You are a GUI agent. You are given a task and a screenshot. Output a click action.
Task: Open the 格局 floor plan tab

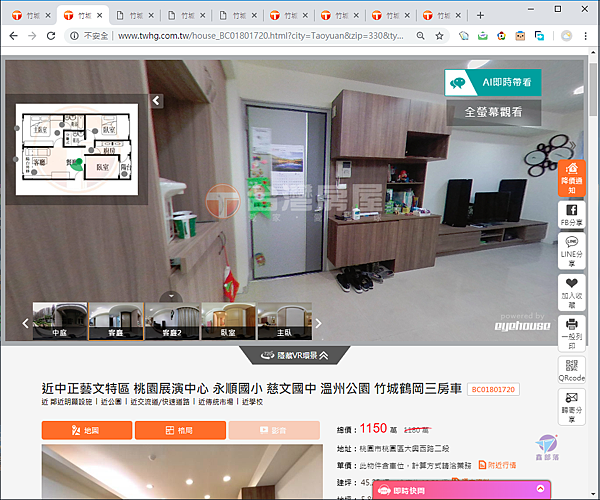click(180, 430)
